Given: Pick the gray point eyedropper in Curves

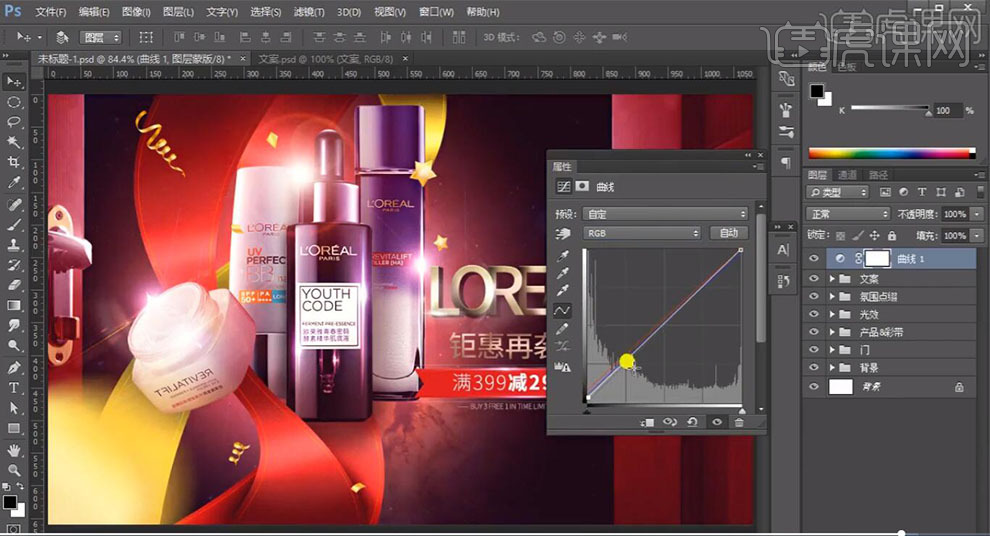Looking at the screenshot, I should pyautogui.click(x=562, y=273).
